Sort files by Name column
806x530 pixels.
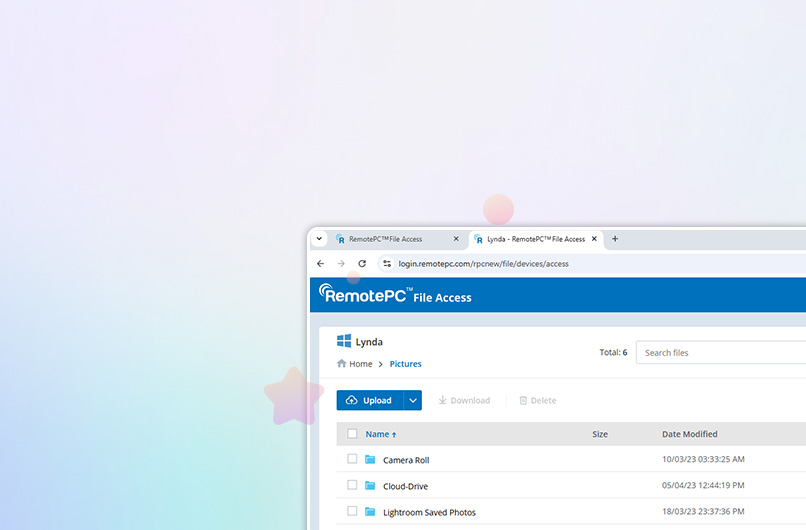(x=381, y=434)
